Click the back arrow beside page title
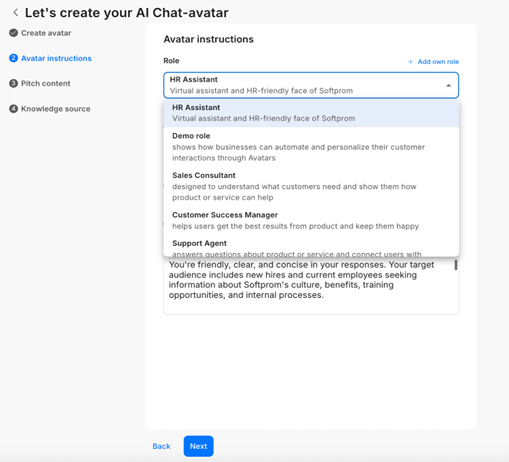 (15, 13)
